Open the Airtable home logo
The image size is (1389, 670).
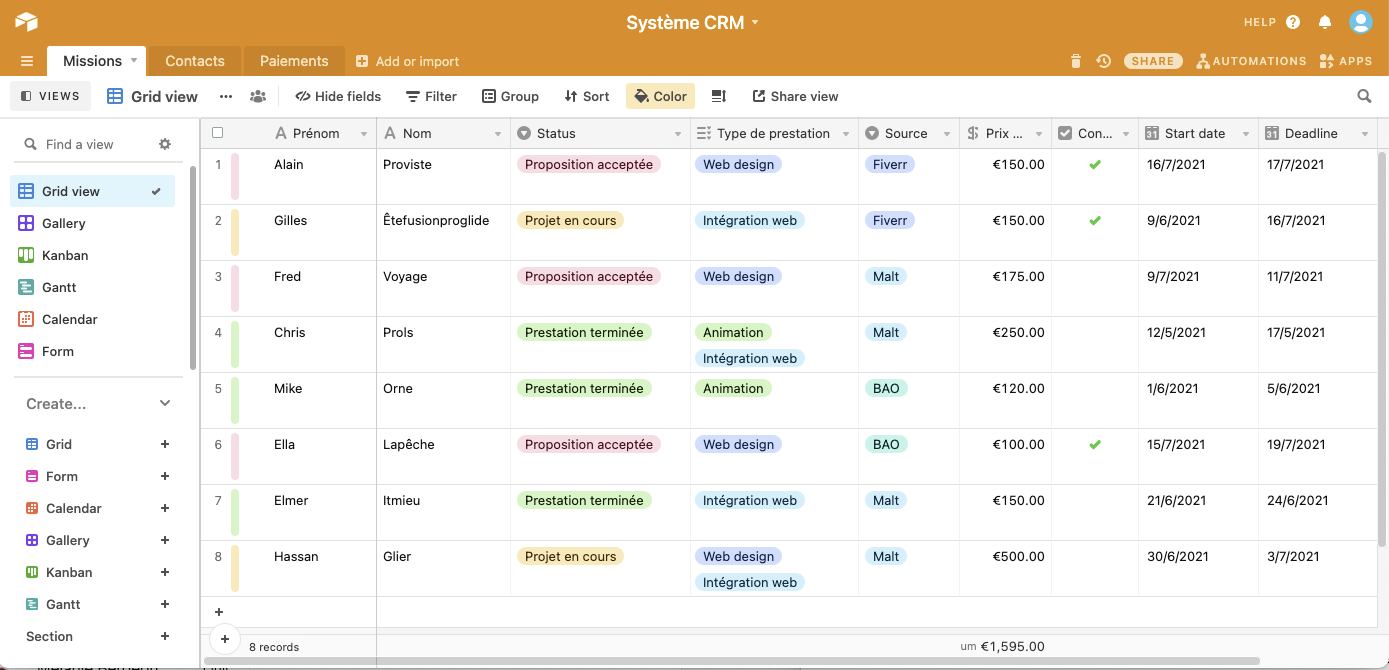26,22
